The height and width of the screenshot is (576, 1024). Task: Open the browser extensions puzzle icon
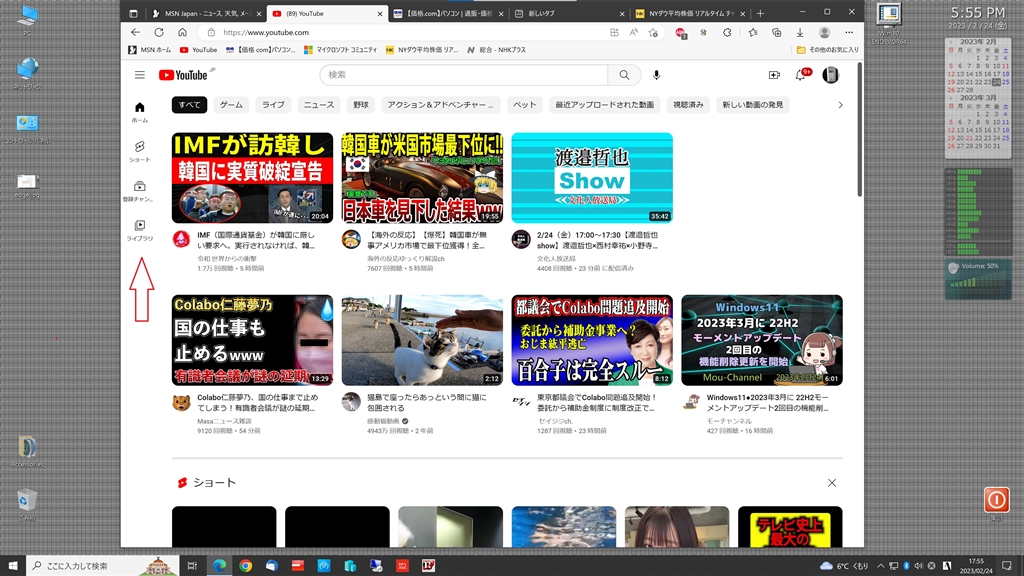tap(727, 32)
